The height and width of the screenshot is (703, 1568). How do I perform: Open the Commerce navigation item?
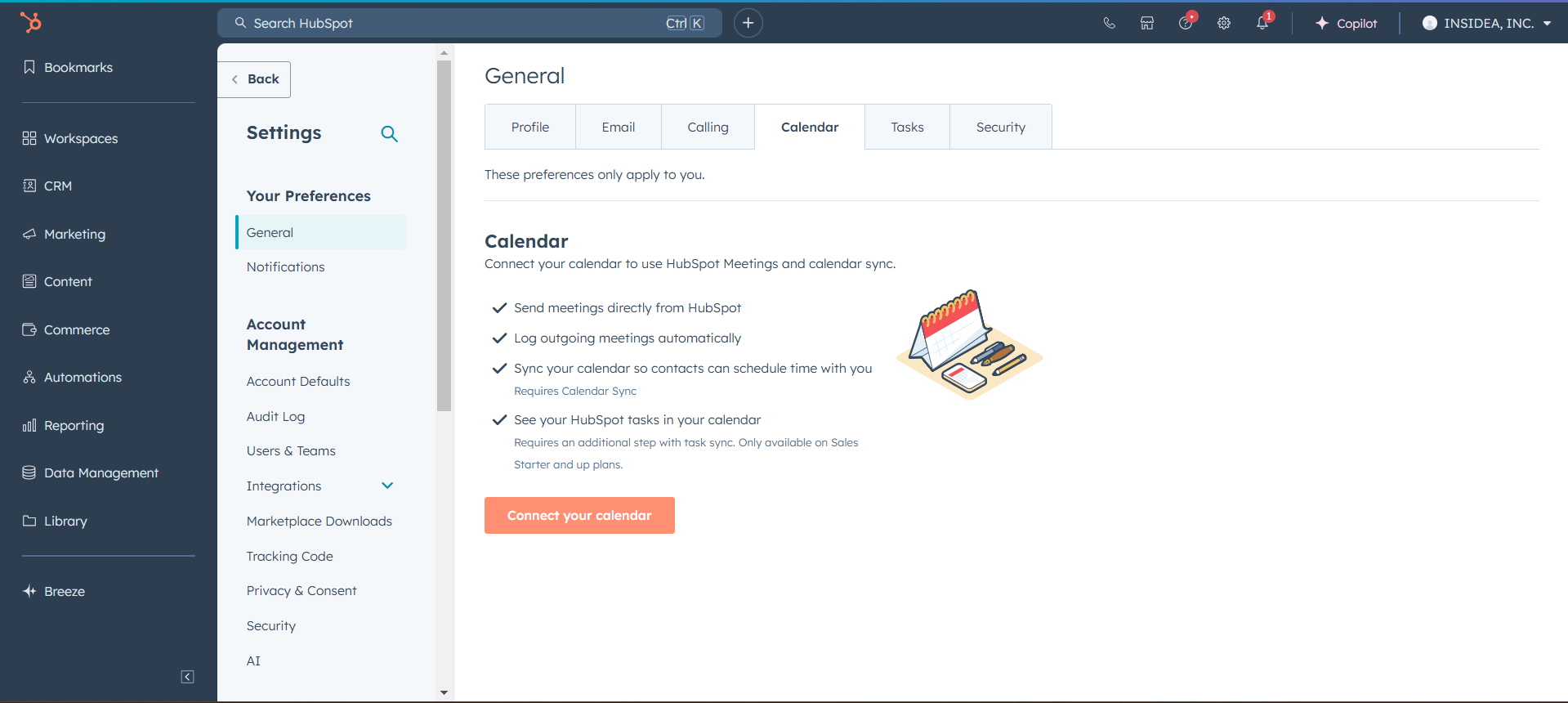(67, 329)
